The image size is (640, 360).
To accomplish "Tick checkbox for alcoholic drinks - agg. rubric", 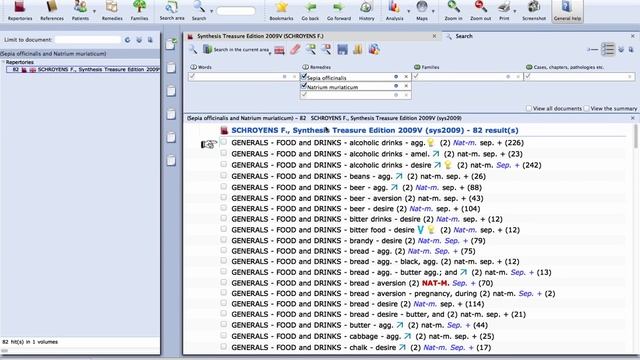I will [x=223, y=142].
